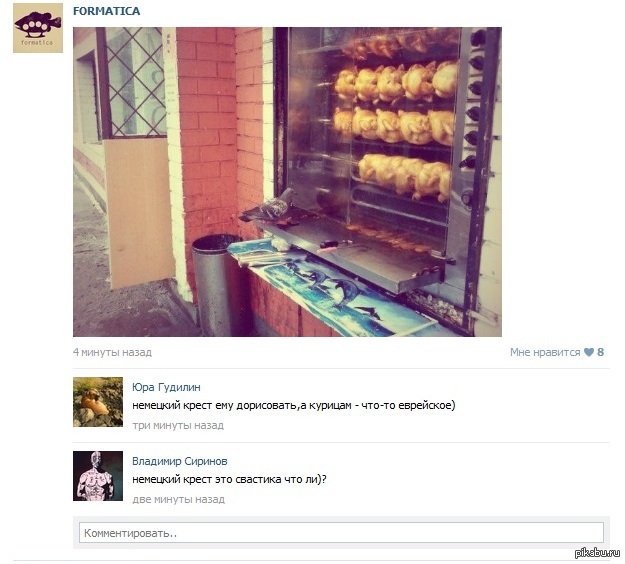This screenshot has width=625, height=564.
Task: Click the pikabu.ru watermark
Action: 597,552
